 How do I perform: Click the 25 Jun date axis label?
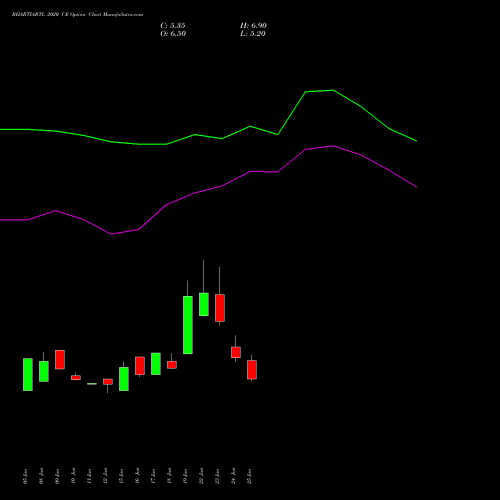pos(250,476)
